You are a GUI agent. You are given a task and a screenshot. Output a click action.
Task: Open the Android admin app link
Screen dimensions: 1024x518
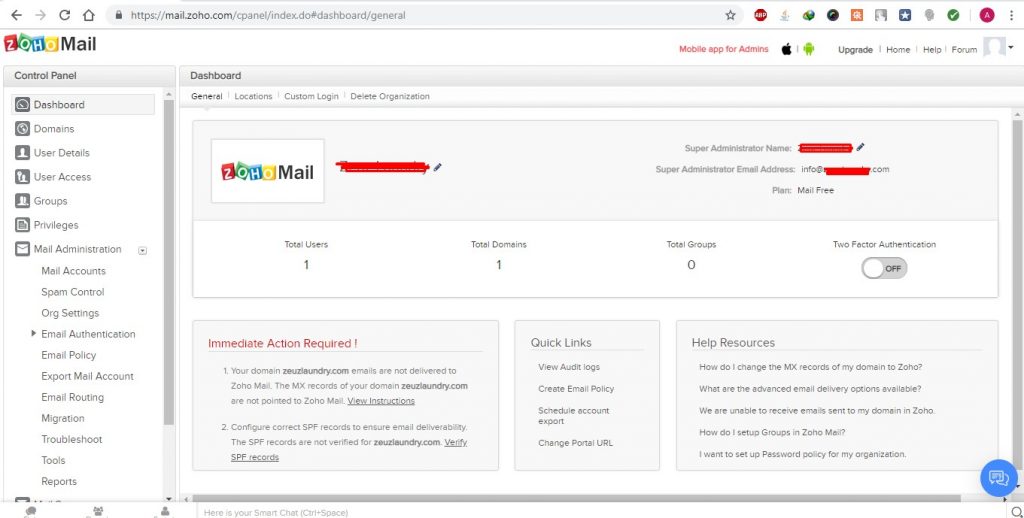click(808, 49)
